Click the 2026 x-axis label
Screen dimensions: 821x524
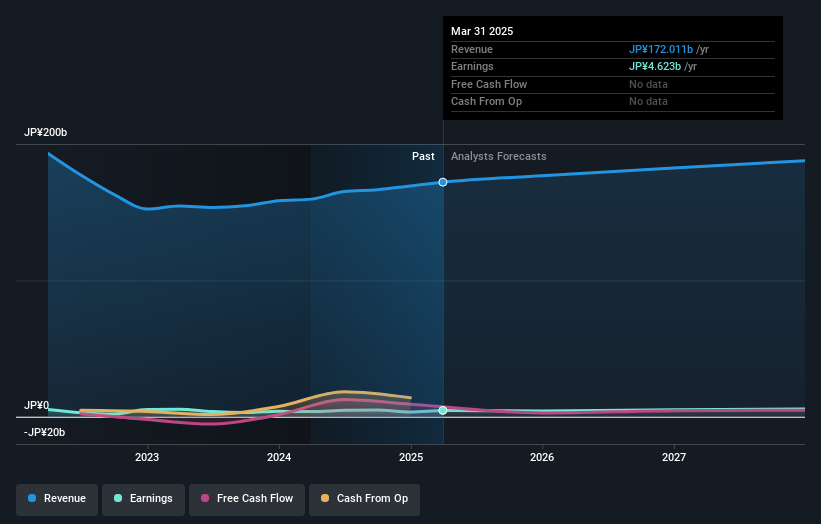click(x=542, y=457)
